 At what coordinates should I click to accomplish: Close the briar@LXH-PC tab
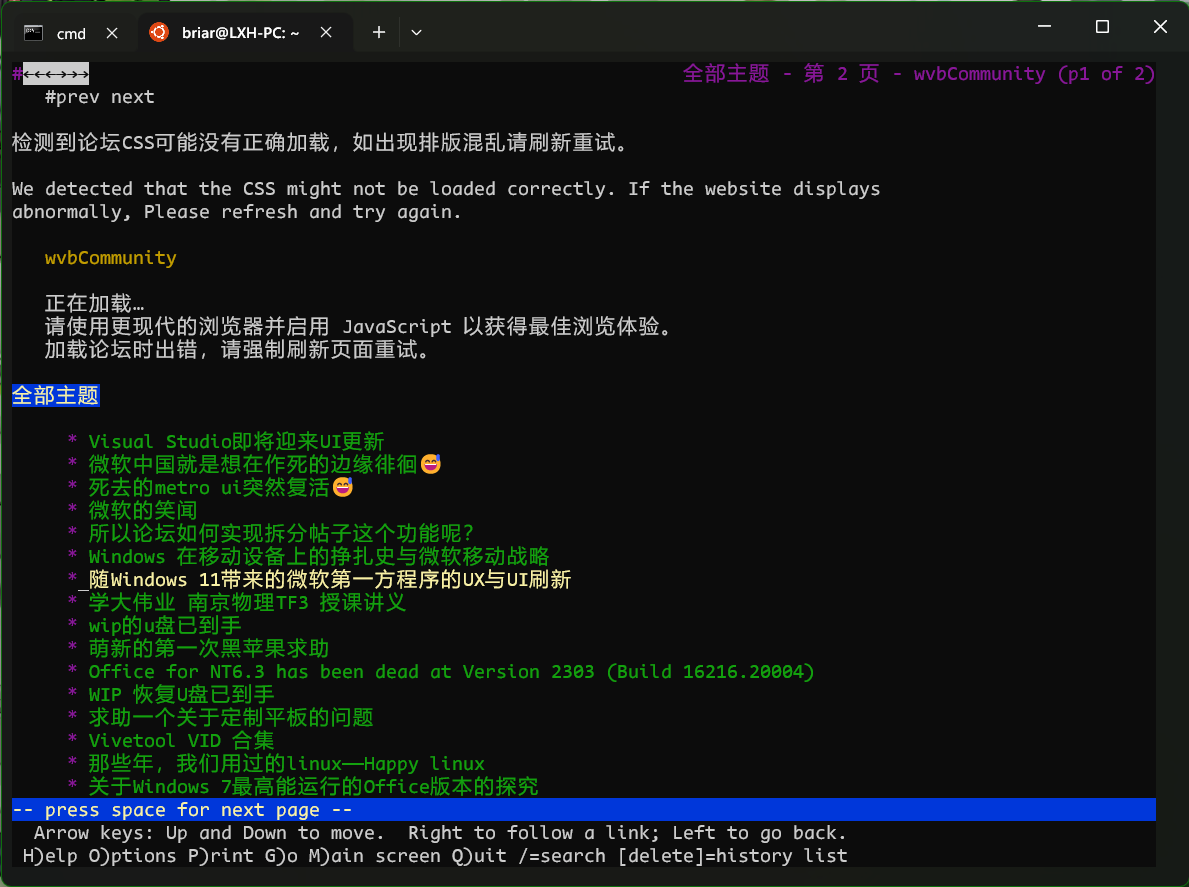click(326, 33)
